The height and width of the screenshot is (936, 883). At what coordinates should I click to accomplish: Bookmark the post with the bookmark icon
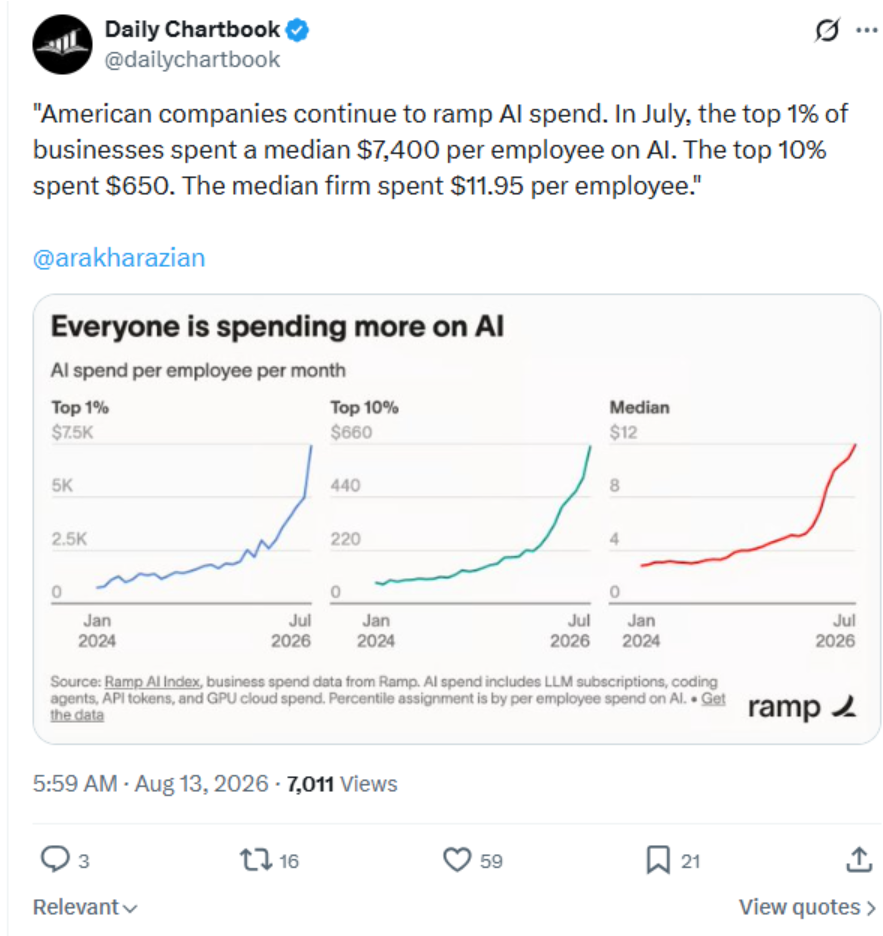pos(658,860)
